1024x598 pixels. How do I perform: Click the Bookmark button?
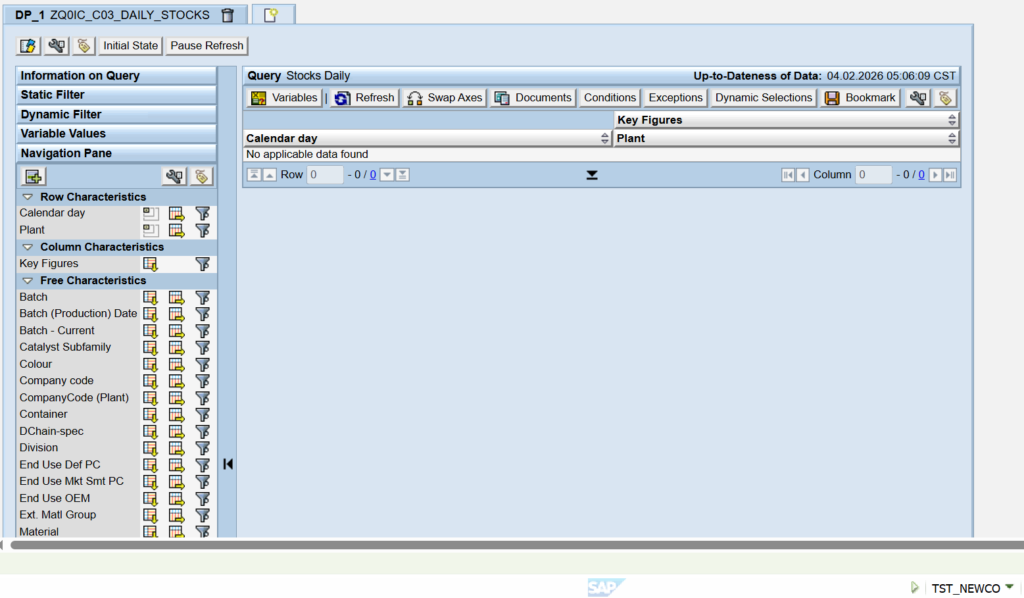tap(860, 98)
